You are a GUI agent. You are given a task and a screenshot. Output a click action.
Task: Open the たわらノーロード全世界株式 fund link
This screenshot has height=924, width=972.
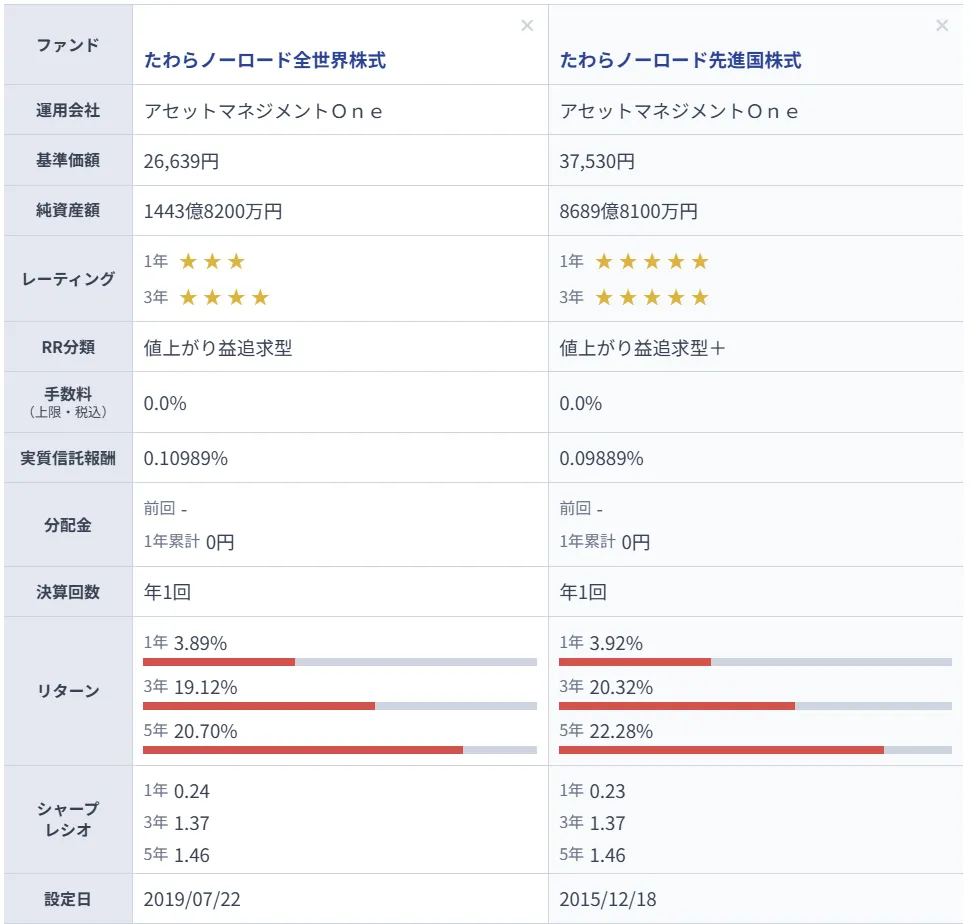click(265, 60)
